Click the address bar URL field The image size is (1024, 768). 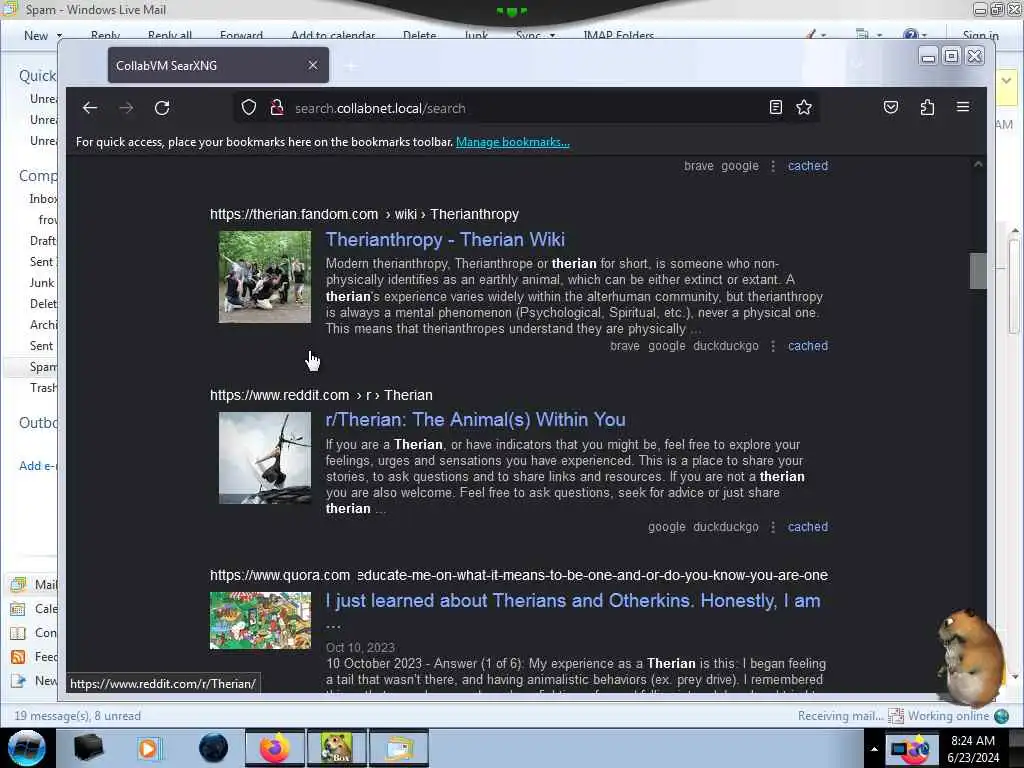coord(526,108)
